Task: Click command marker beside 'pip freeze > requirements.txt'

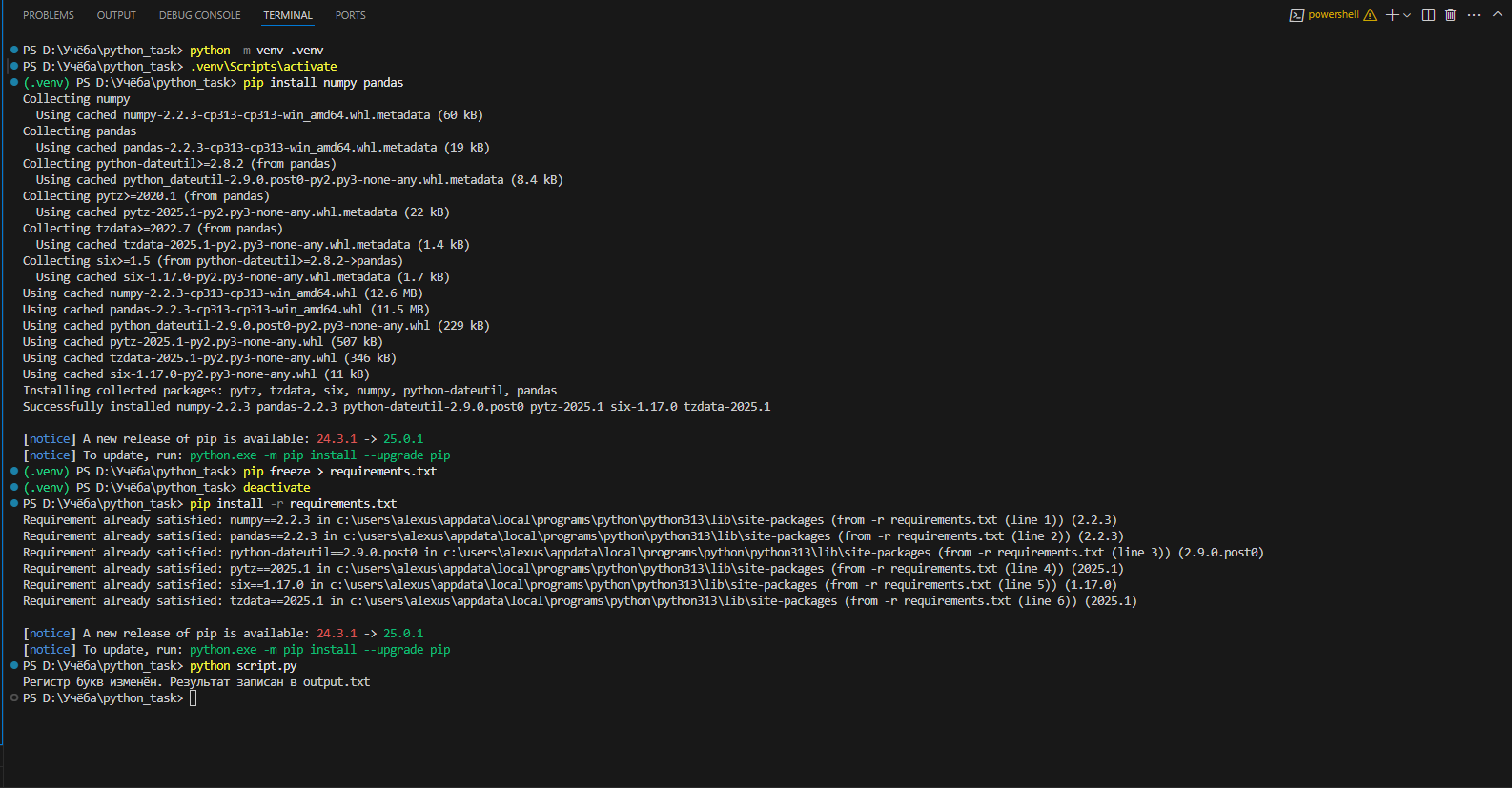Action: pos(14,471)
